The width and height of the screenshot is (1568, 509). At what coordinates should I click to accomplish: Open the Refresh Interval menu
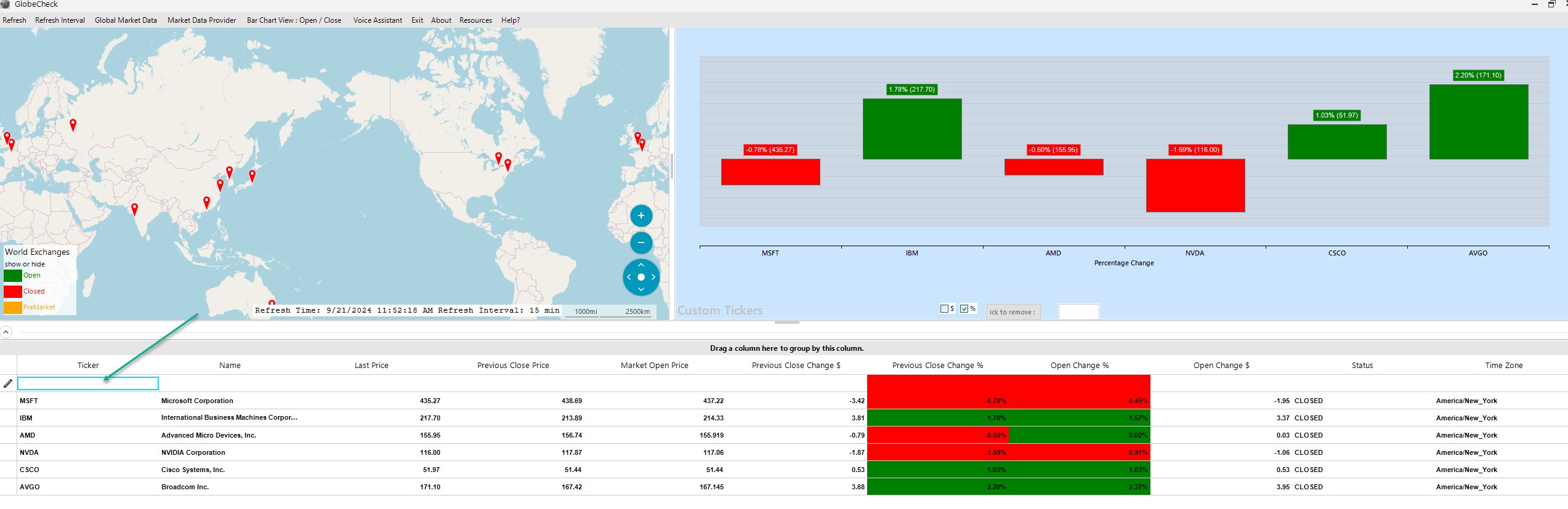point(60,20)
